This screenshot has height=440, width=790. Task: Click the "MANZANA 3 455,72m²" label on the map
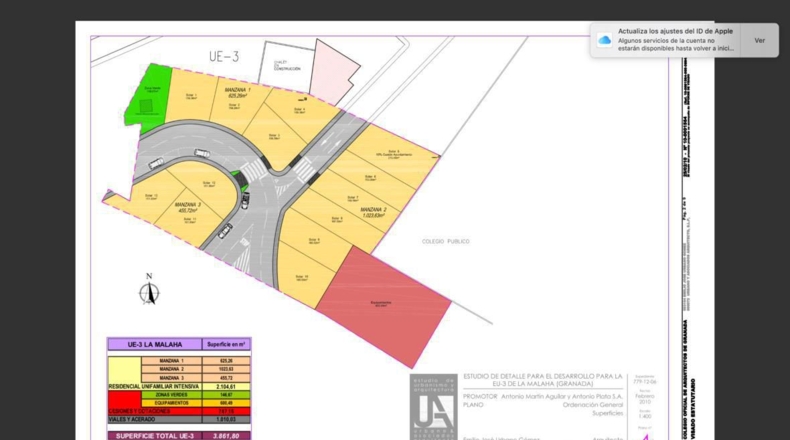[x=187, y=208]
